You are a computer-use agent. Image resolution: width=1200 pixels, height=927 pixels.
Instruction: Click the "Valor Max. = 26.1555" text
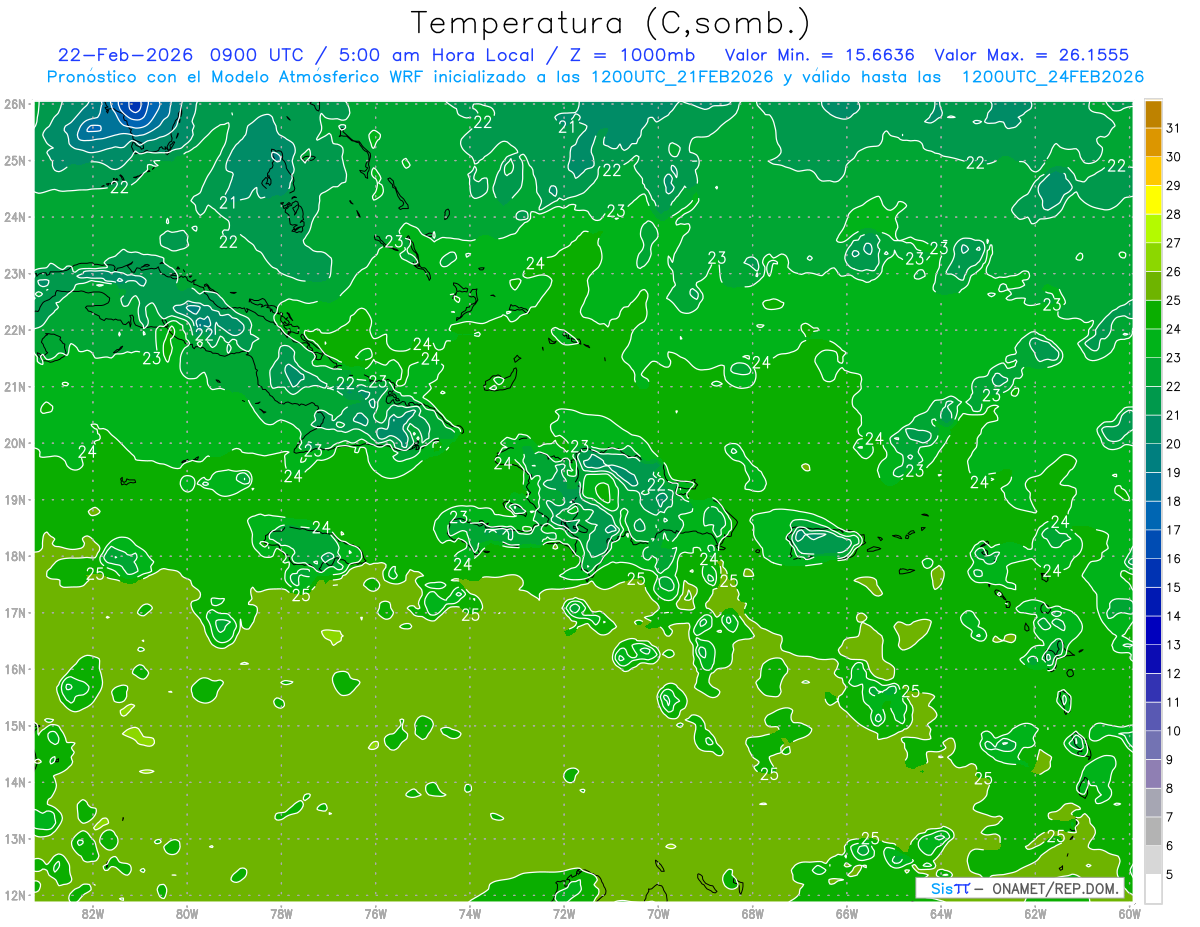[x=1033, y=55]
